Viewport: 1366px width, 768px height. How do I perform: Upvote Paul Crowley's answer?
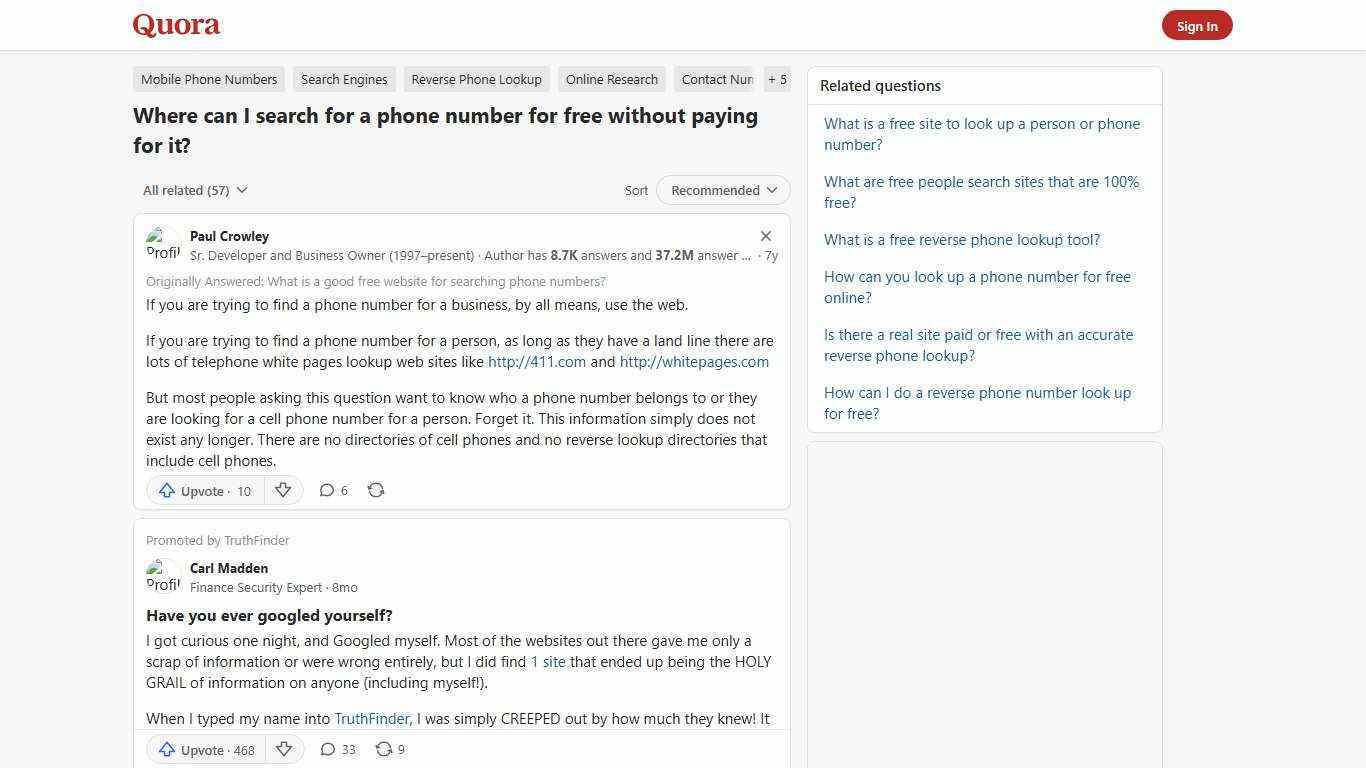pyautogui.click(x=203, y=490)
